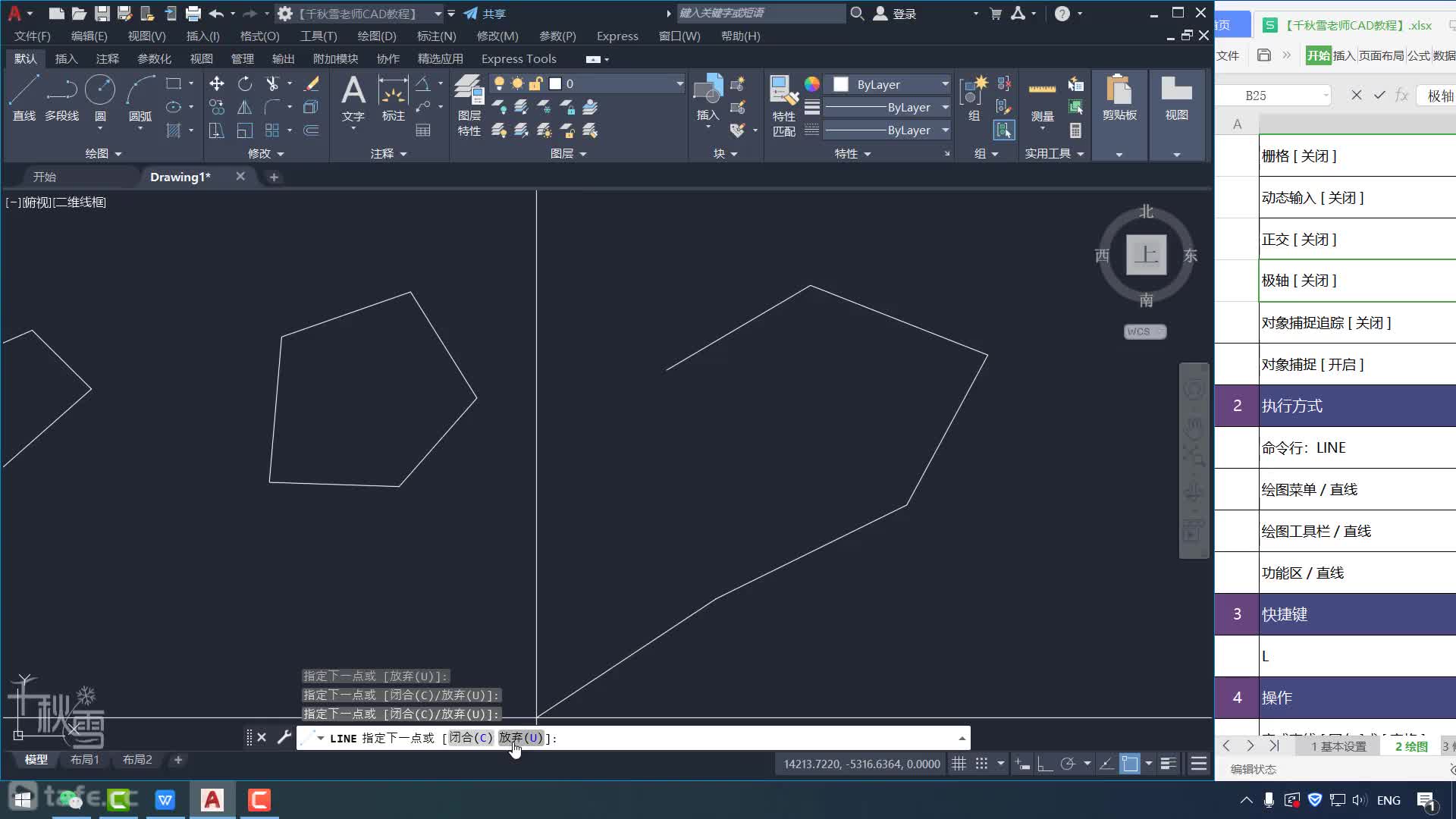Click the keyword search input field

760,13
